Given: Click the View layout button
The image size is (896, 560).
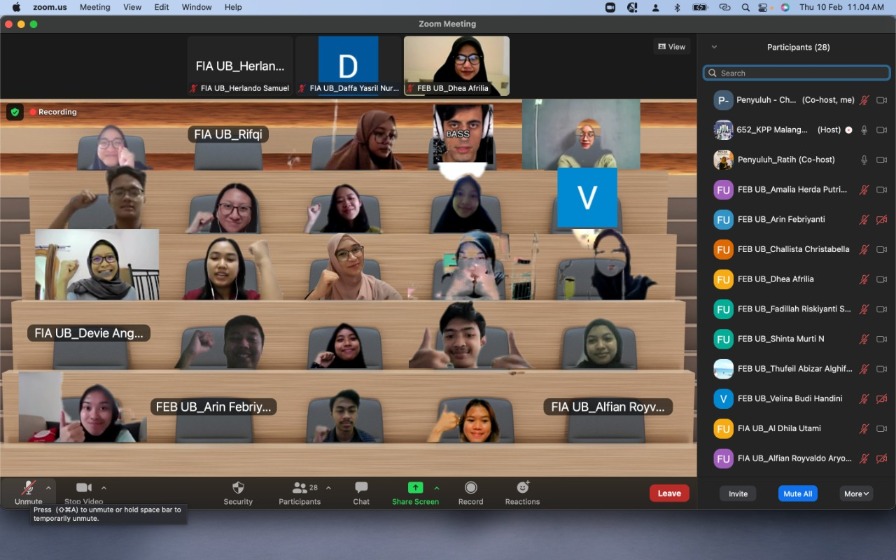Looking at the screenshot, I should tap(672, 47).
